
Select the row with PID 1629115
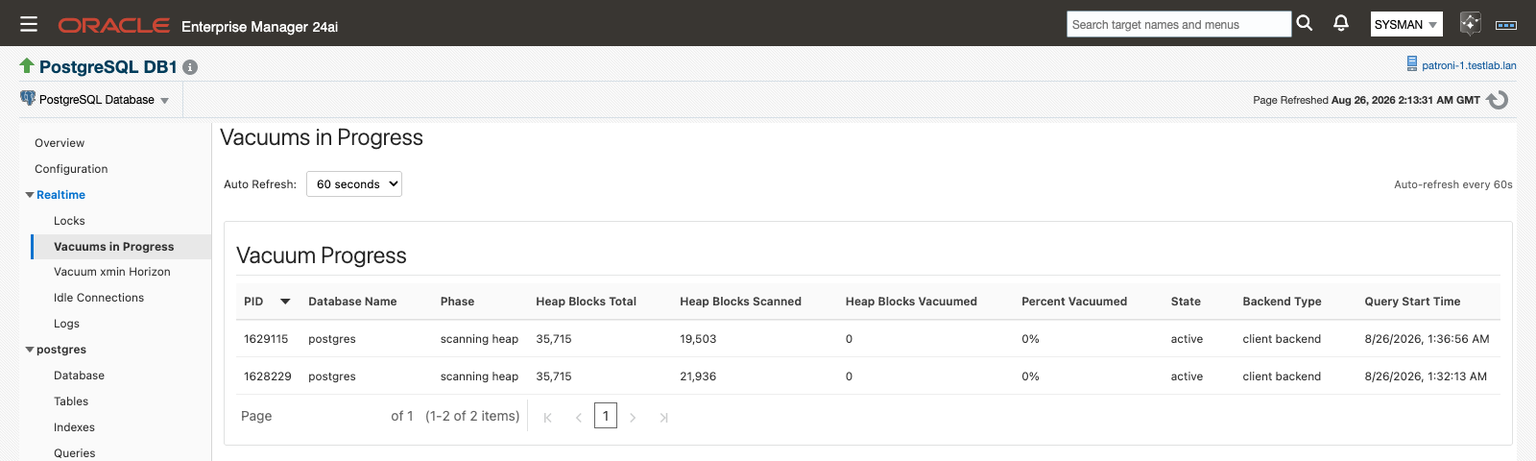pos(868,339)
